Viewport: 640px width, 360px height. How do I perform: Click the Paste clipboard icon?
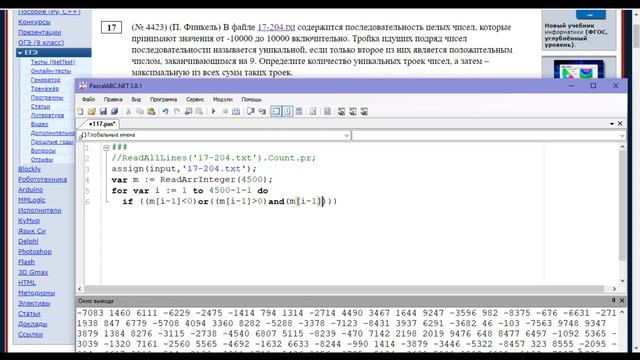(x=151, y=111)
